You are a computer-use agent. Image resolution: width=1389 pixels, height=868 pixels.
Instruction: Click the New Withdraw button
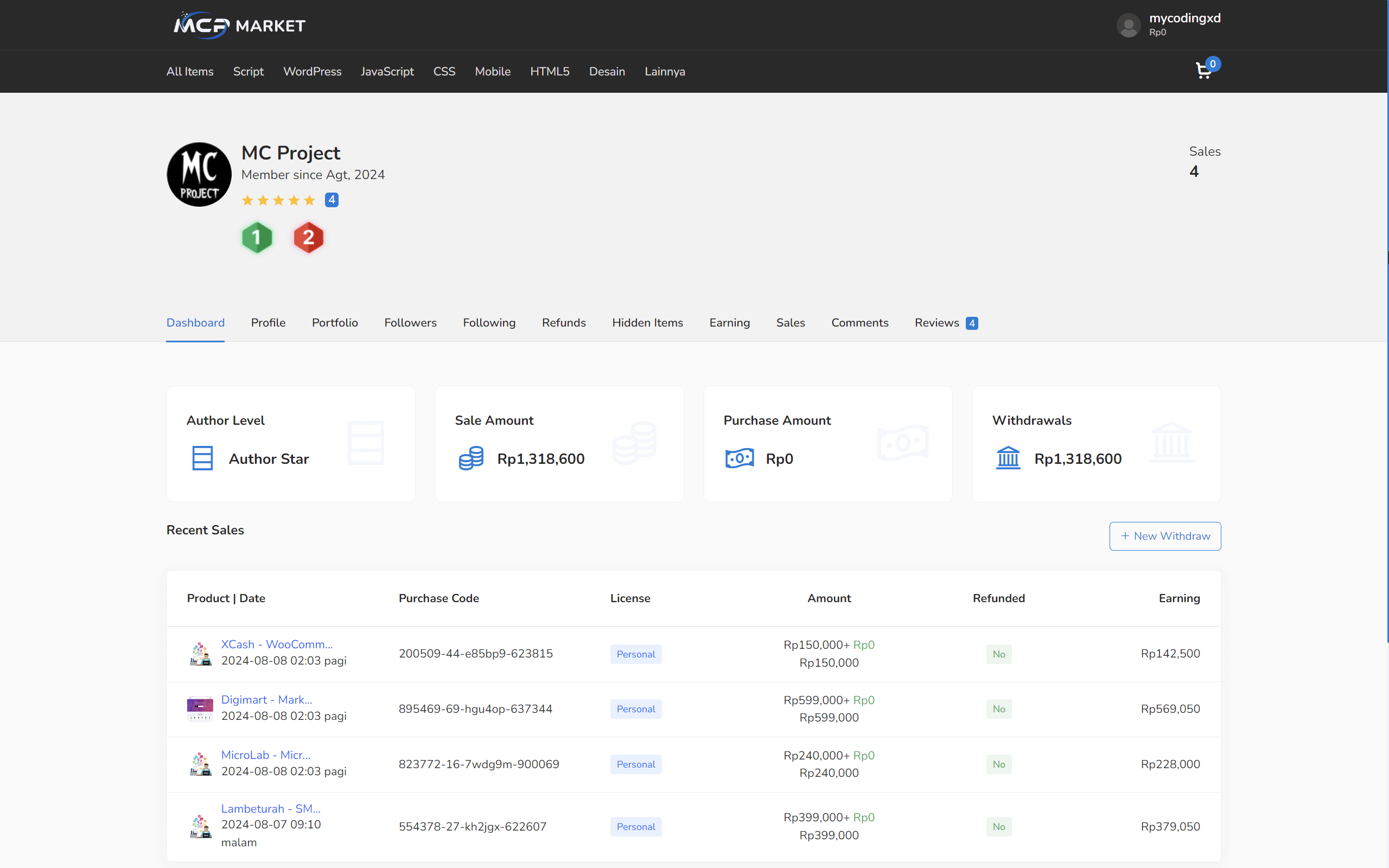(1165, 535)
